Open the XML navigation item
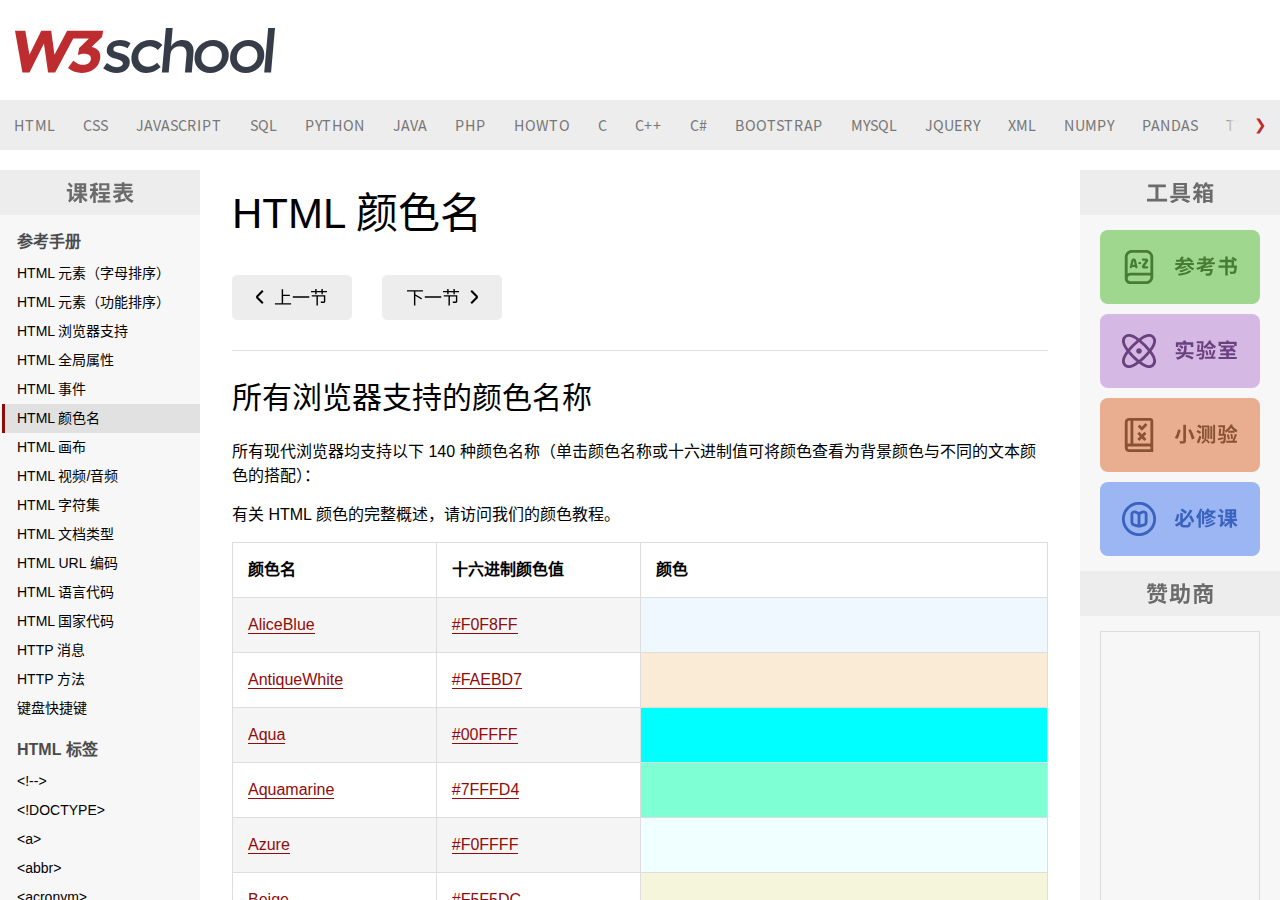Viewport: 1280px width, 900px height. click(1022, 125)
